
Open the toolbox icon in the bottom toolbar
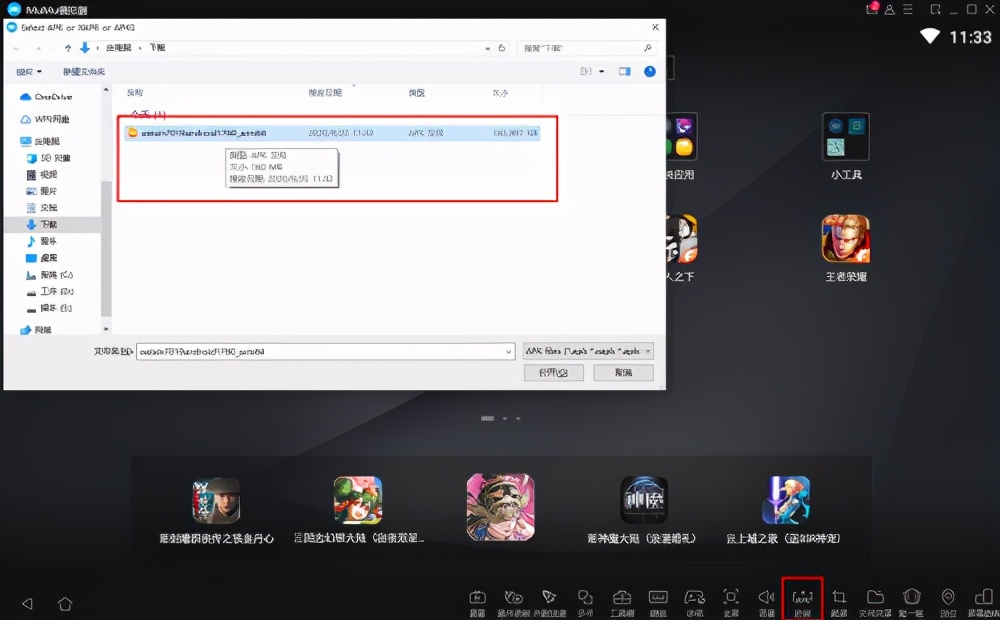tap(622, 597)
